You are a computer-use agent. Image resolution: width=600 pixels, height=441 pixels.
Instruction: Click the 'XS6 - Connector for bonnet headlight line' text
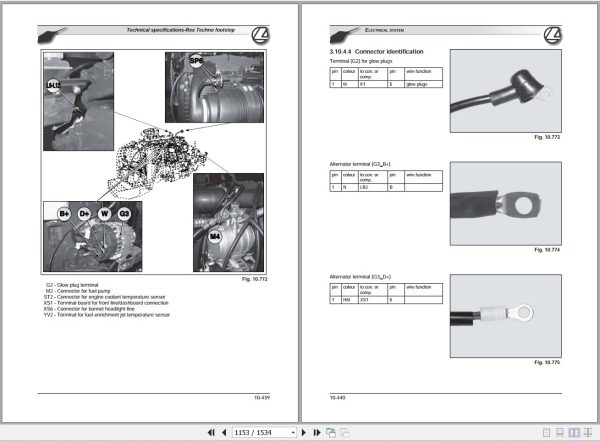click(89, 309)
